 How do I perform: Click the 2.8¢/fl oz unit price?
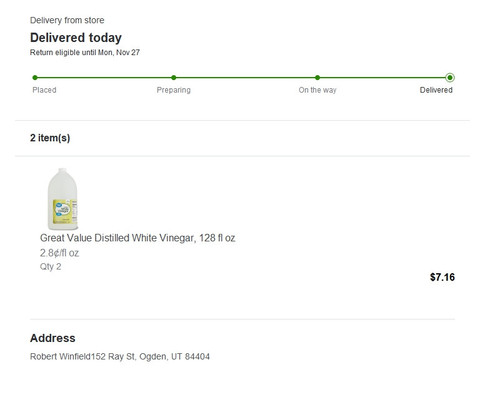[59, 253]
